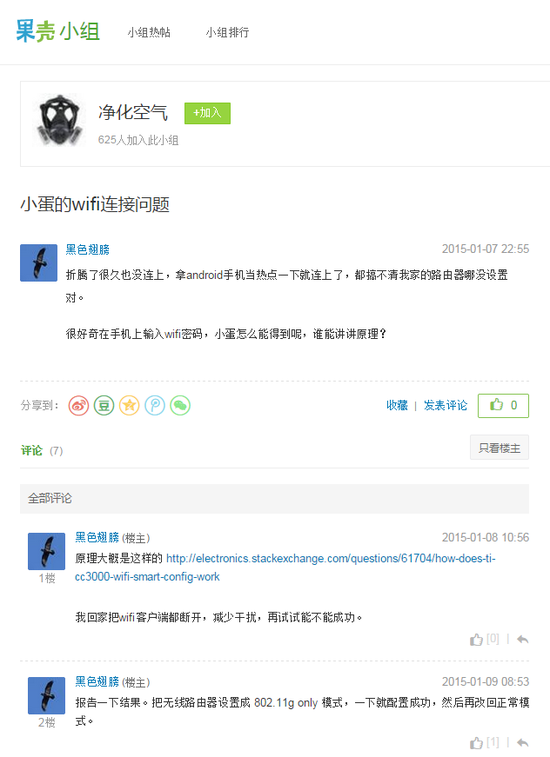Open author 黑色翅膀 profile name link

click(x=87, y=250)
